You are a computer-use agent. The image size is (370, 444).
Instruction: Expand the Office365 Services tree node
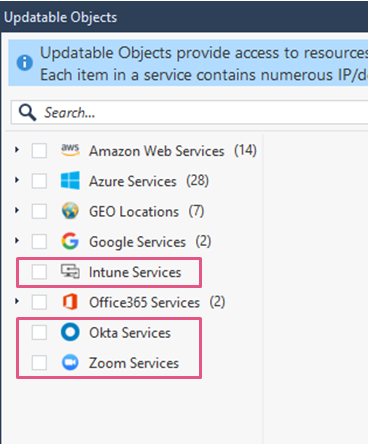tap(17, 301)
